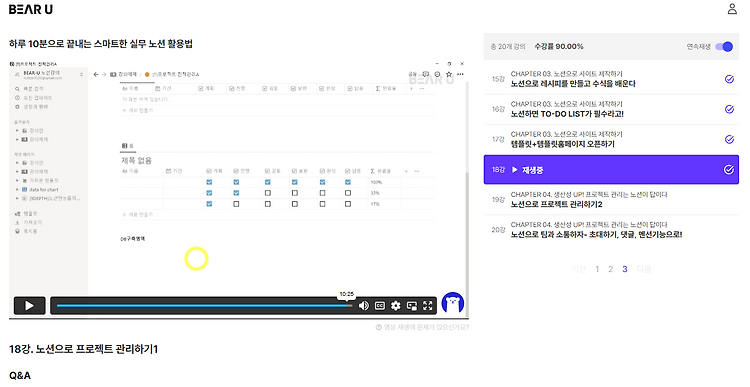
Task: Click the blue bear chat icon
Action: [452, 303]
